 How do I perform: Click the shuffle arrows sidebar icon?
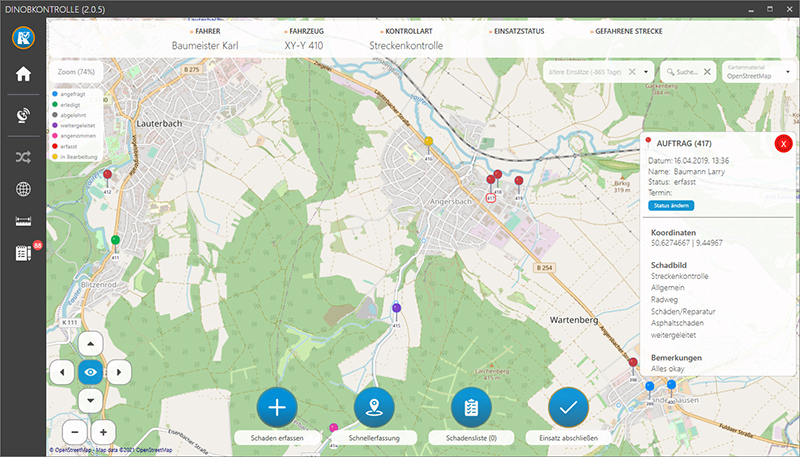[23, 157]
